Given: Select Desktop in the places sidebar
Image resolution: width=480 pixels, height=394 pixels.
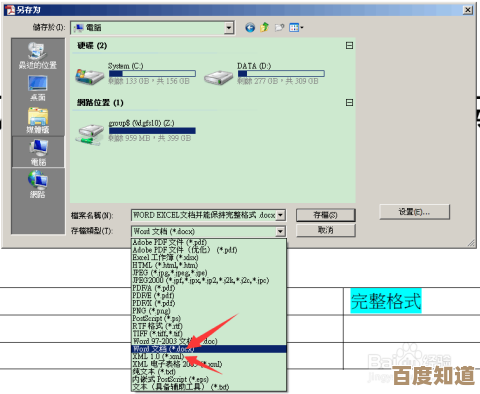Looking at the screenshot, I should (38, 88).
